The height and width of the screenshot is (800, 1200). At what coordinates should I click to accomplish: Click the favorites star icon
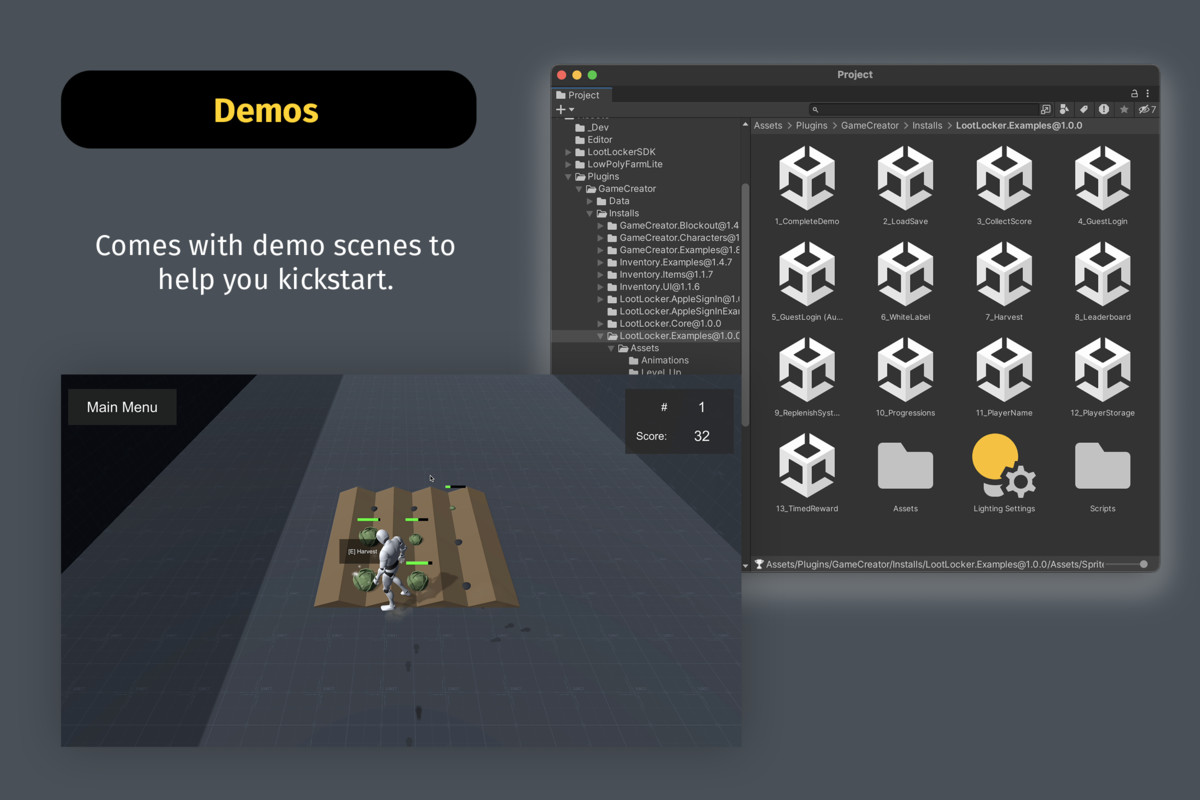pyautogui.click(x=1124, y=109)
